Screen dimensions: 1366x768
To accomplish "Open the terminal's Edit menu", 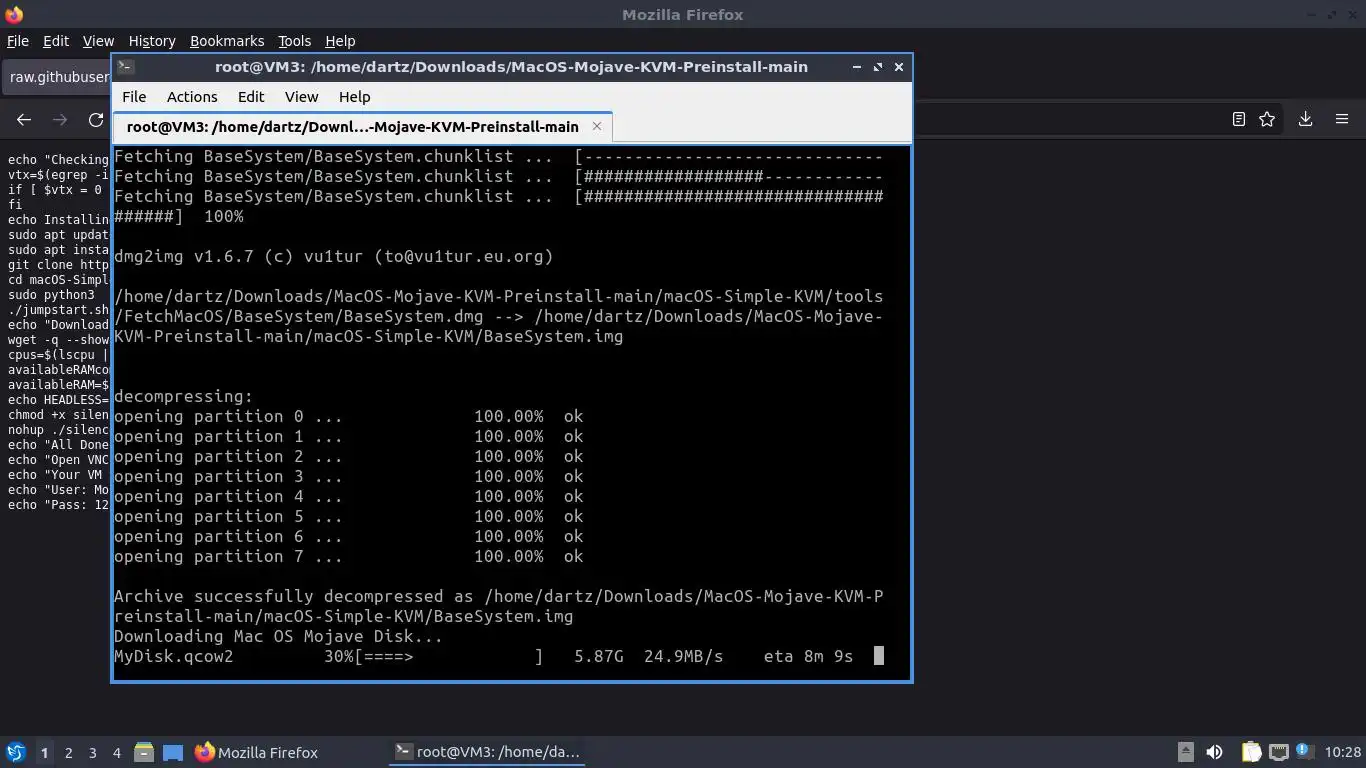I will pos(251,97).
